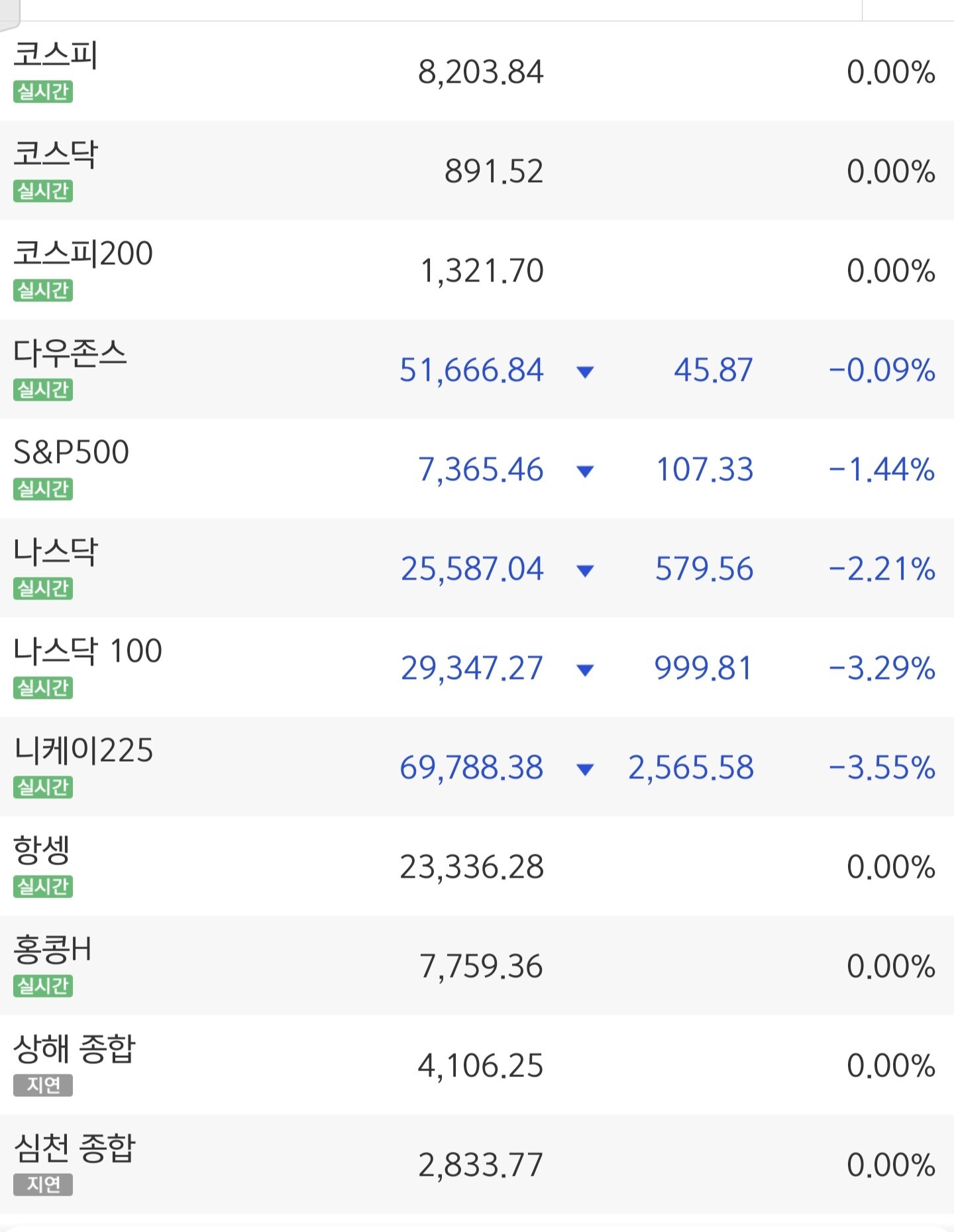Screen dimensions: 954x1232
Task: Select the 나스닥 index name
Action: point(56,551)
